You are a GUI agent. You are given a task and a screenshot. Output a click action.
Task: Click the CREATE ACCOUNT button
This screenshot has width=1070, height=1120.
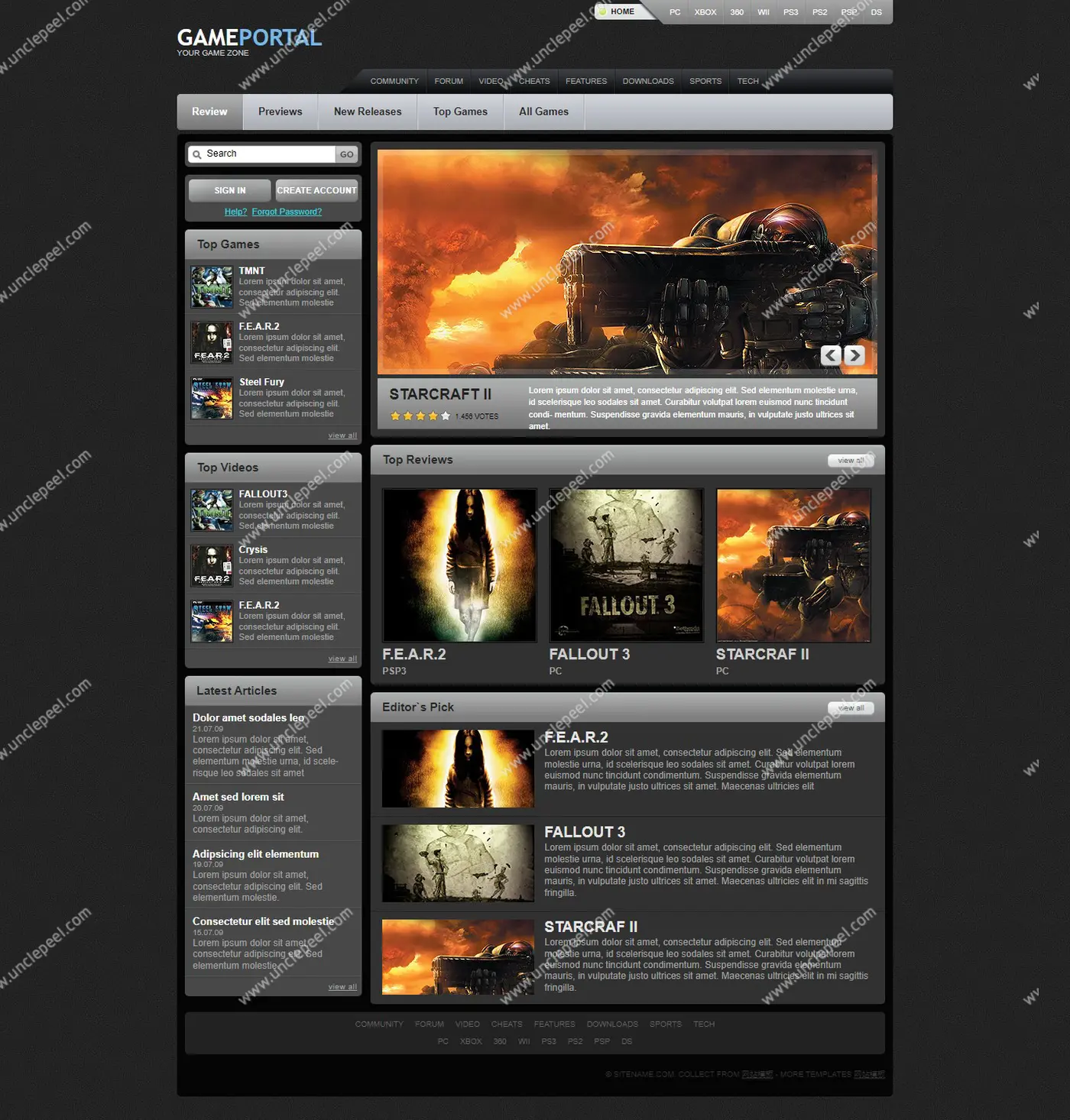[316, 190]
